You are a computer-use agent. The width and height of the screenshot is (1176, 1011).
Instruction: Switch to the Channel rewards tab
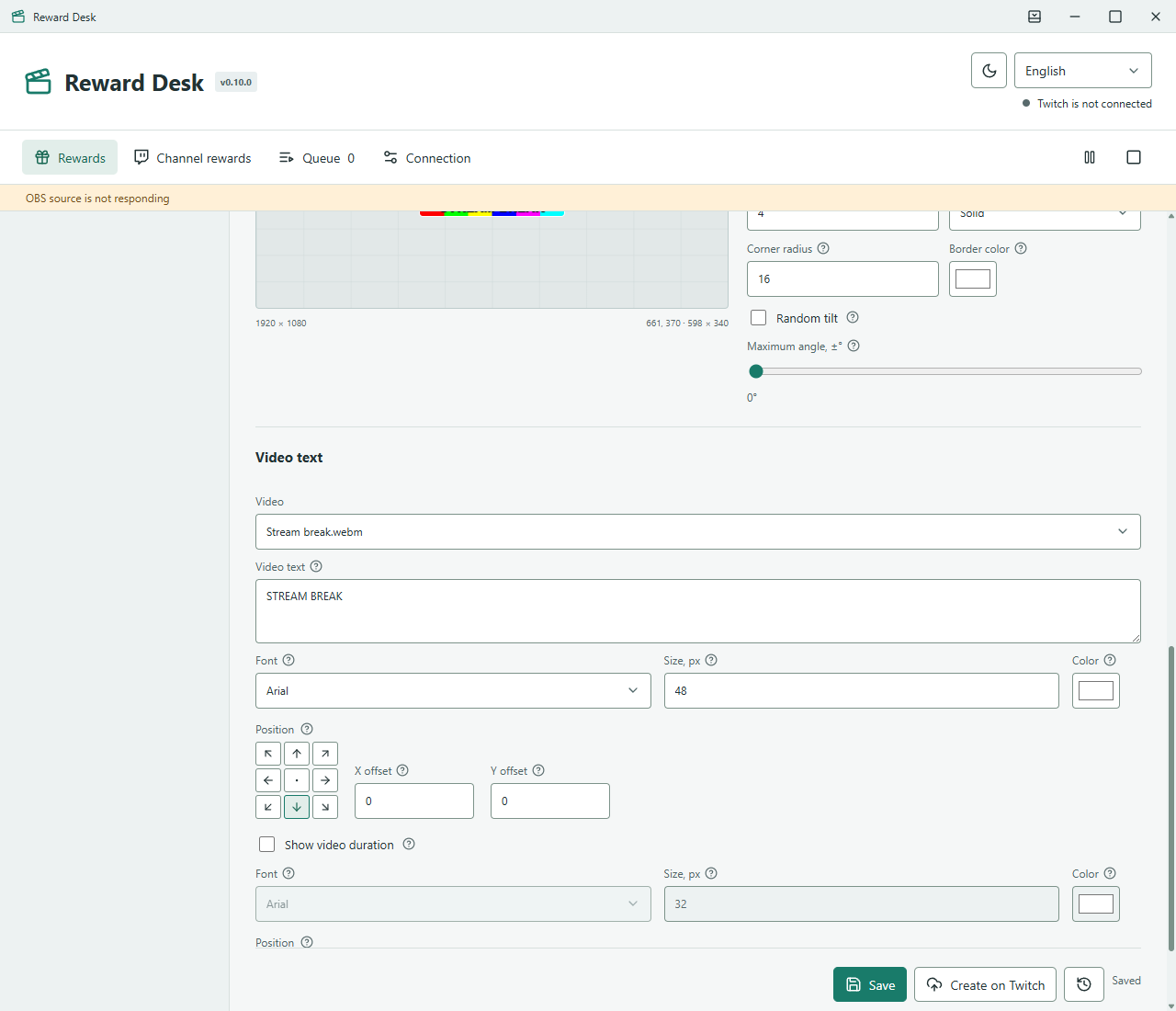pos(193,157)
